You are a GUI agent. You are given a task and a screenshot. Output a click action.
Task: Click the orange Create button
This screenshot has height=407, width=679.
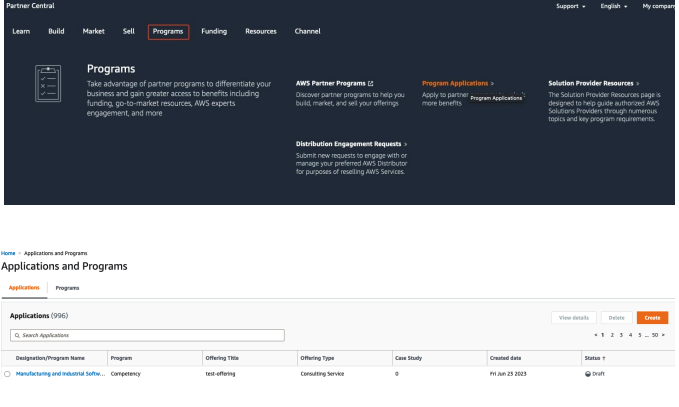pyautogui.click(x=652, y=318)
